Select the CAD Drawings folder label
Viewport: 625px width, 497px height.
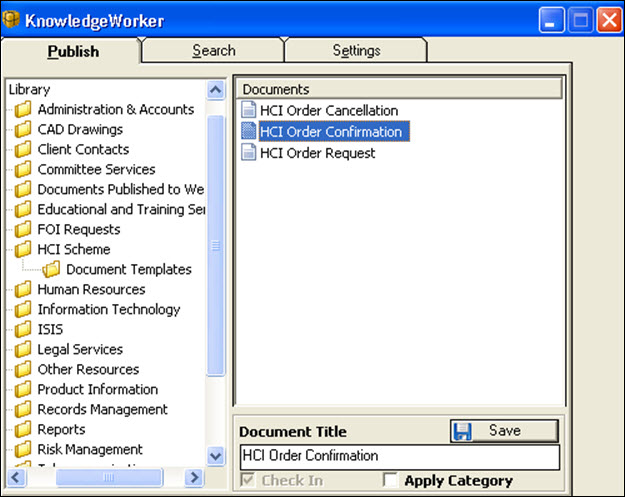point(80,130)
